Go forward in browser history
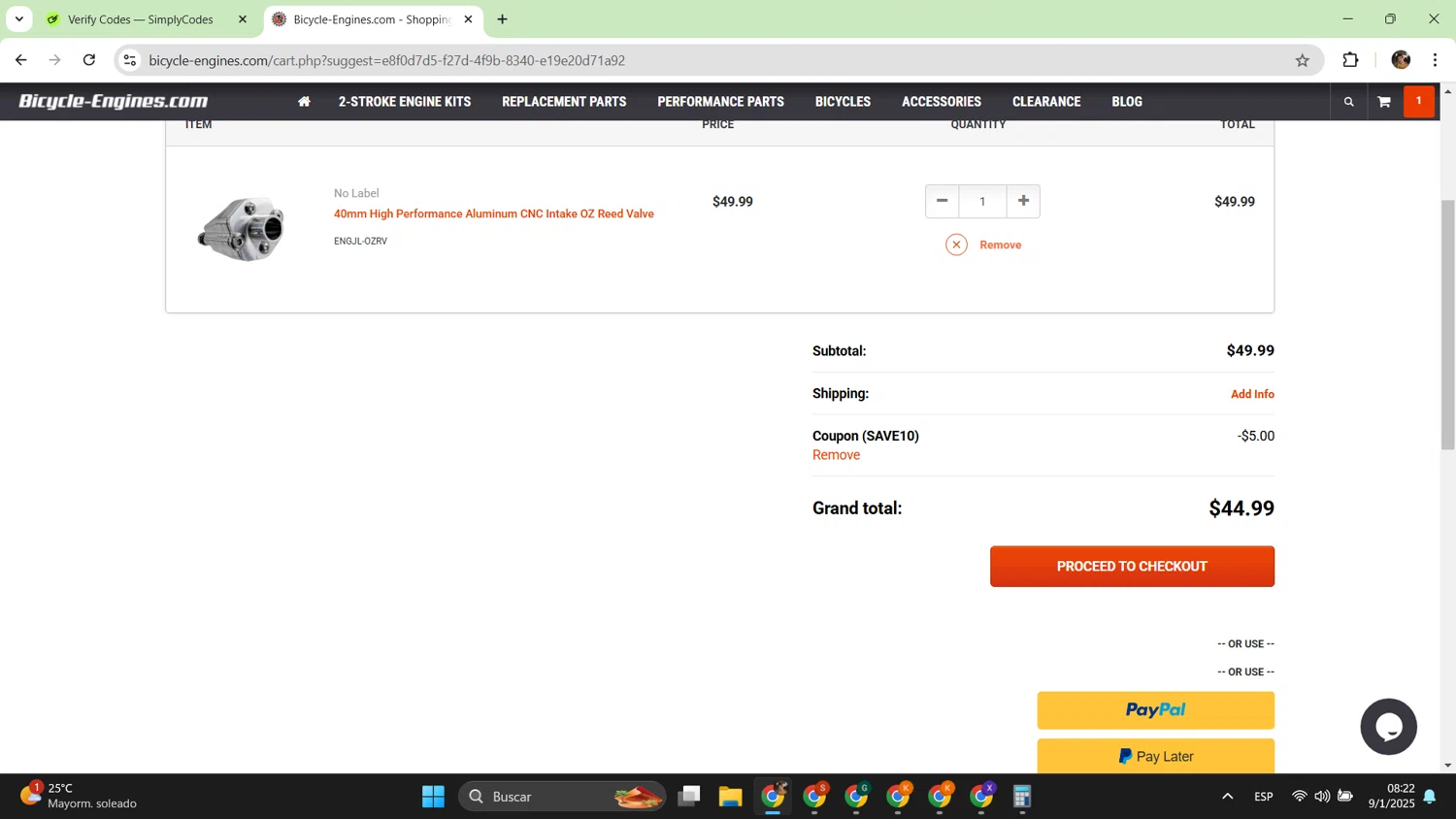Screen dimensions: 1456x819 point(55,60)
